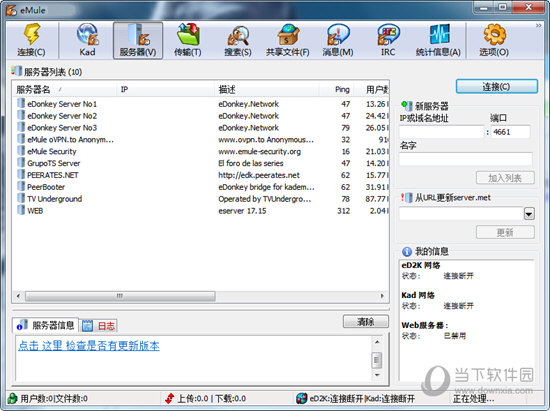
Task: Select the Servers toolbar button
Action: pyautogui.click(x=138, y=40)
